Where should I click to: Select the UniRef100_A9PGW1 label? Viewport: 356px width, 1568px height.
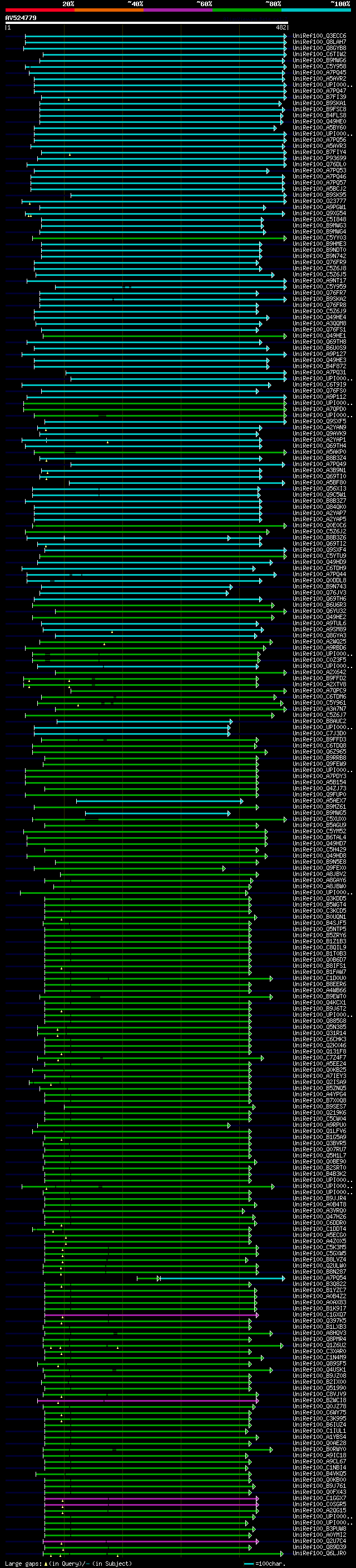pyautogui.click(x=319, y=207)
